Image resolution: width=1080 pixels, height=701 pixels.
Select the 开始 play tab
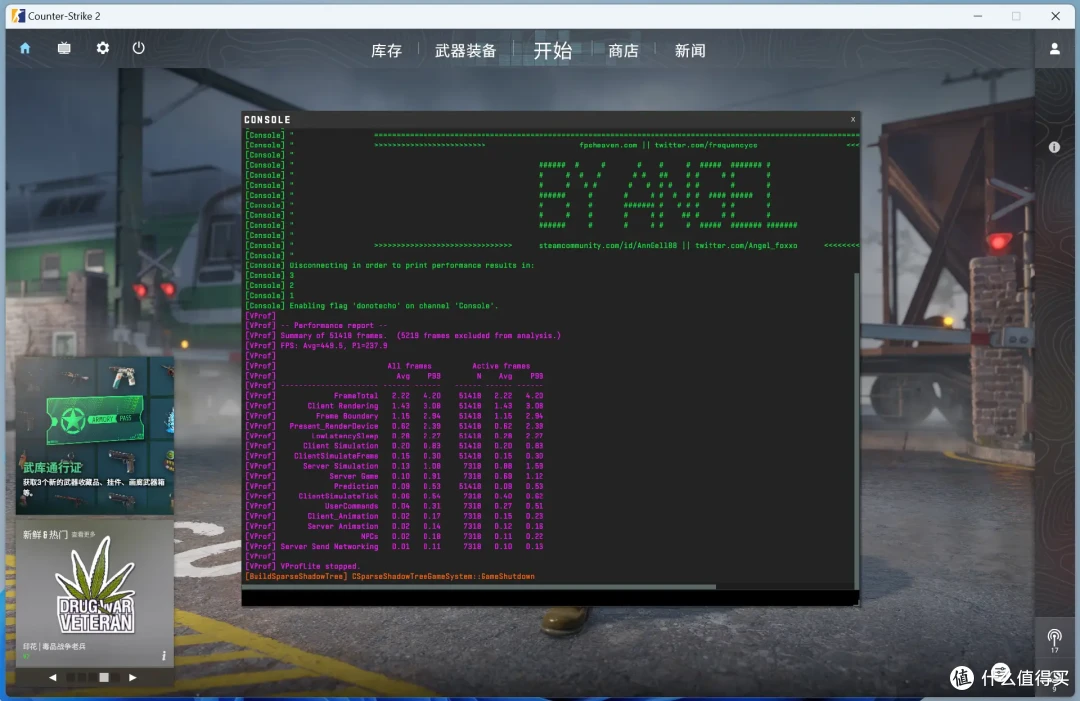point(553,50)
